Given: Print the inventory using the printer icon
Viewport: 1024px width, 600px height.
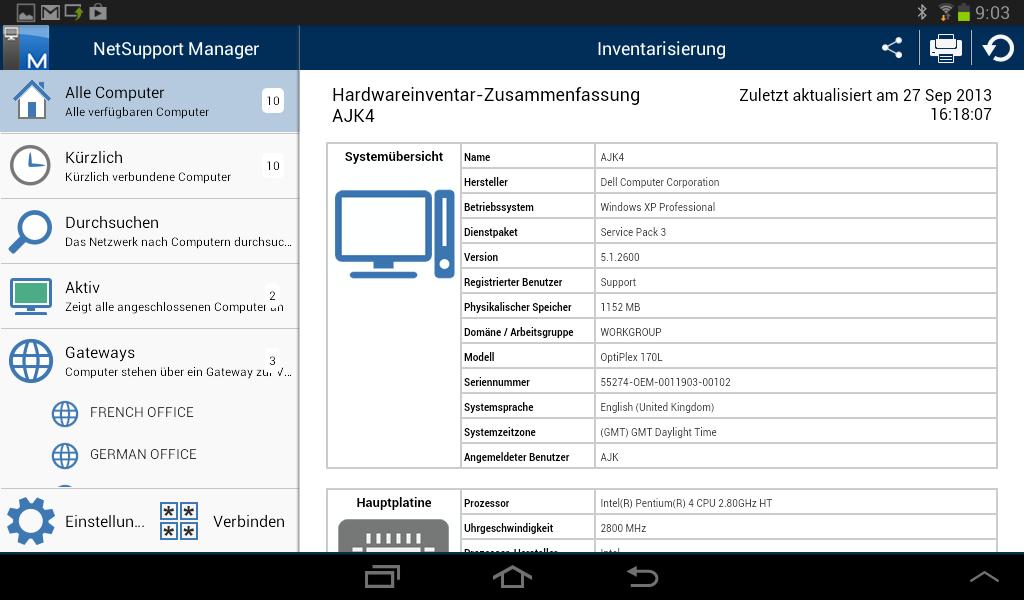Looking at the screenshot, I should click(x=946, y=48).
